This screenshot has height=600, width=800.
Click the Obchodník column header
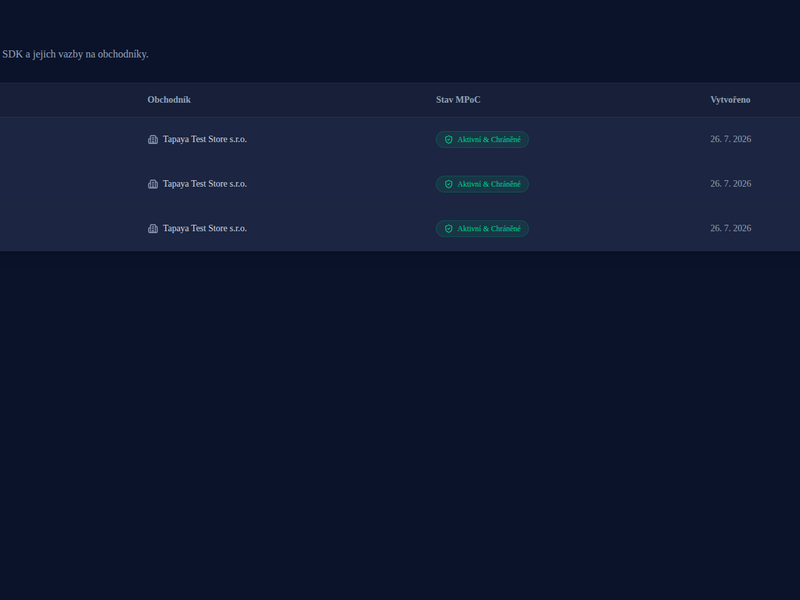click(x=169, y=100)
